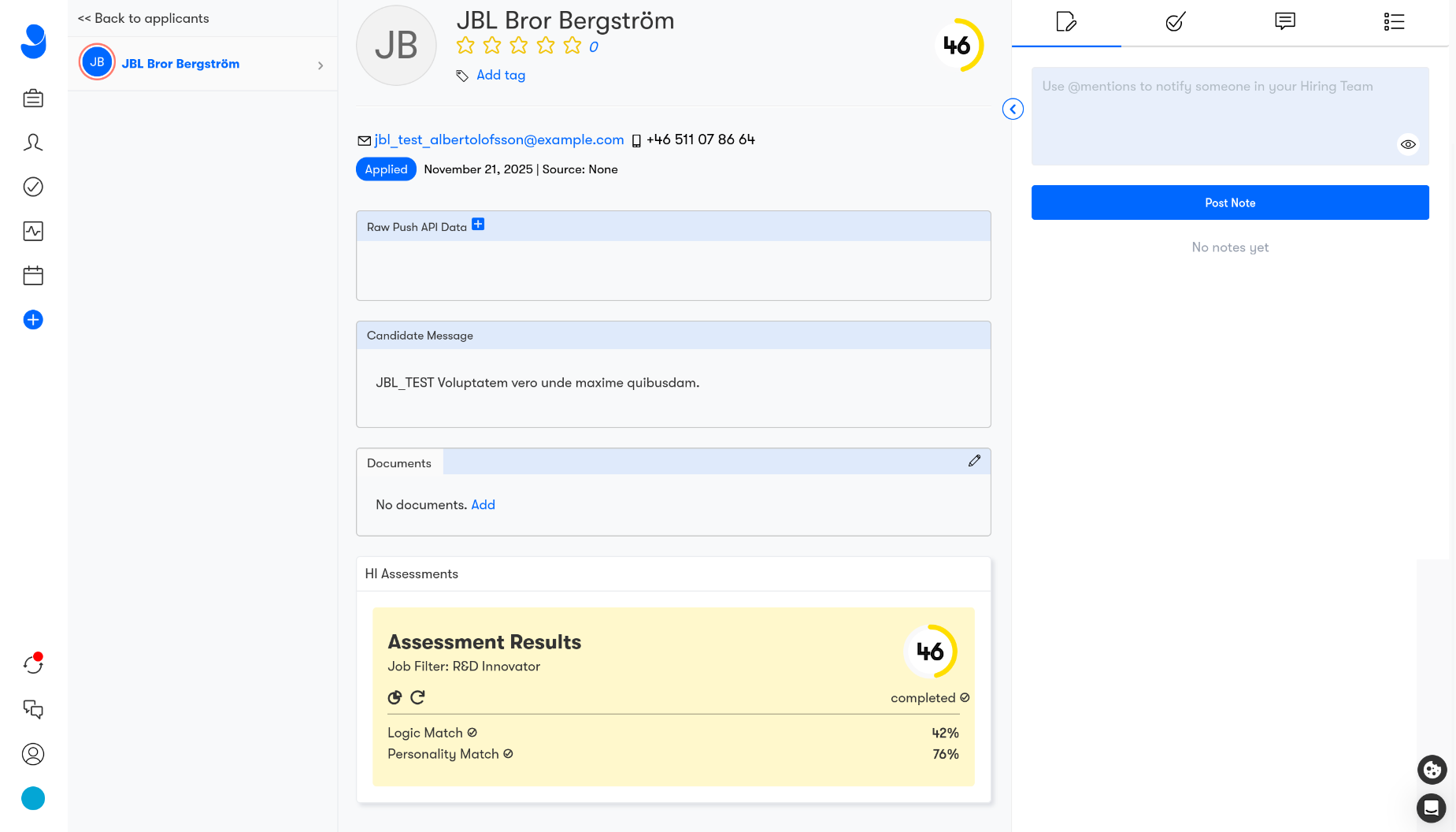Open the chat conversations icon in sidebar
Image resolution: width=1456 pixels, height=832 pixels.
click(x=33, y=709)
